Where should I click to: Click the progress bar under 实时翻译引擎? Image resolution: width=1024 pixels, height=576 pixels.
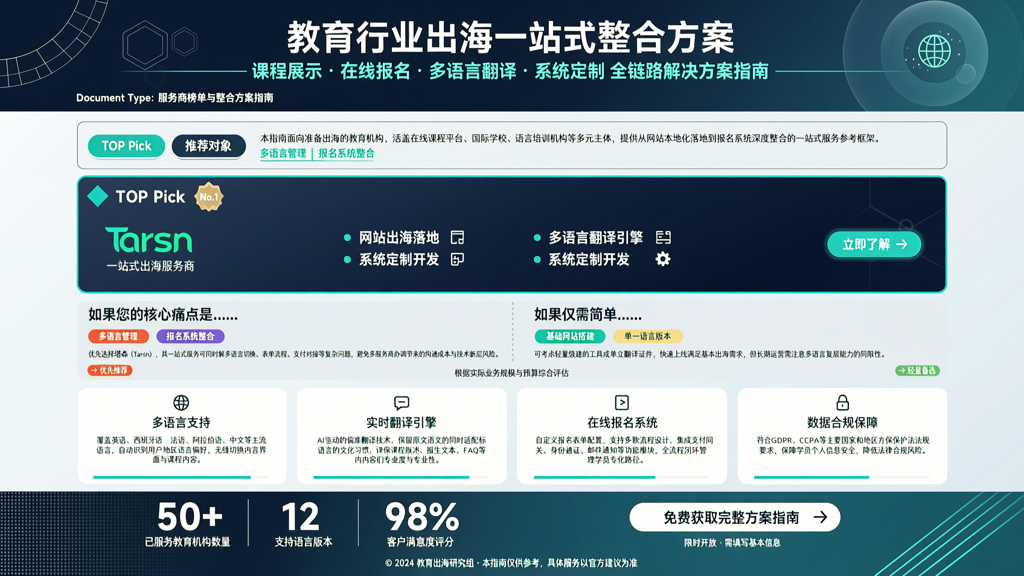click(401, 477)
